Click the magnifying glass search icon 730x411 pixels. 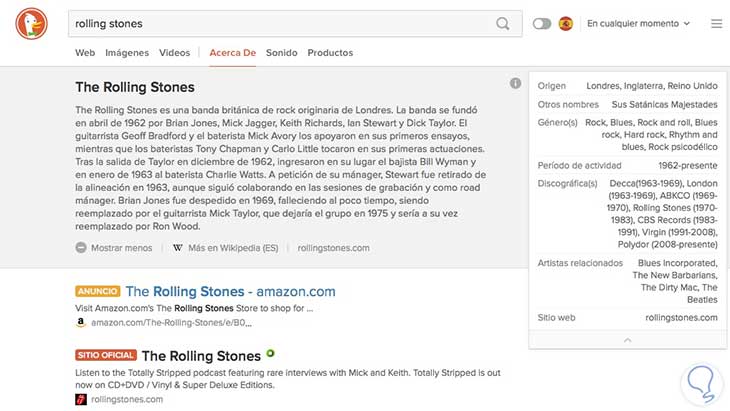point(503,23)
